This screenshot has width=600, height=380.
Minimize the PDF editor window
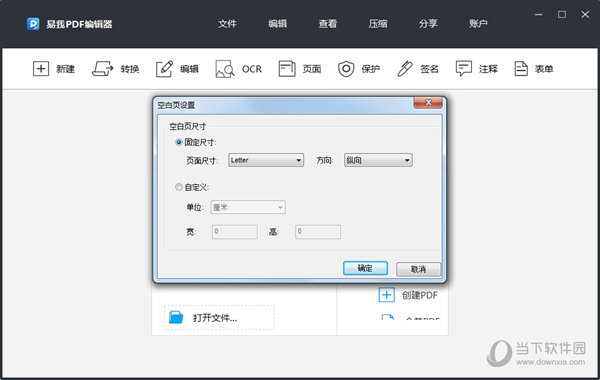coord(539,15)
